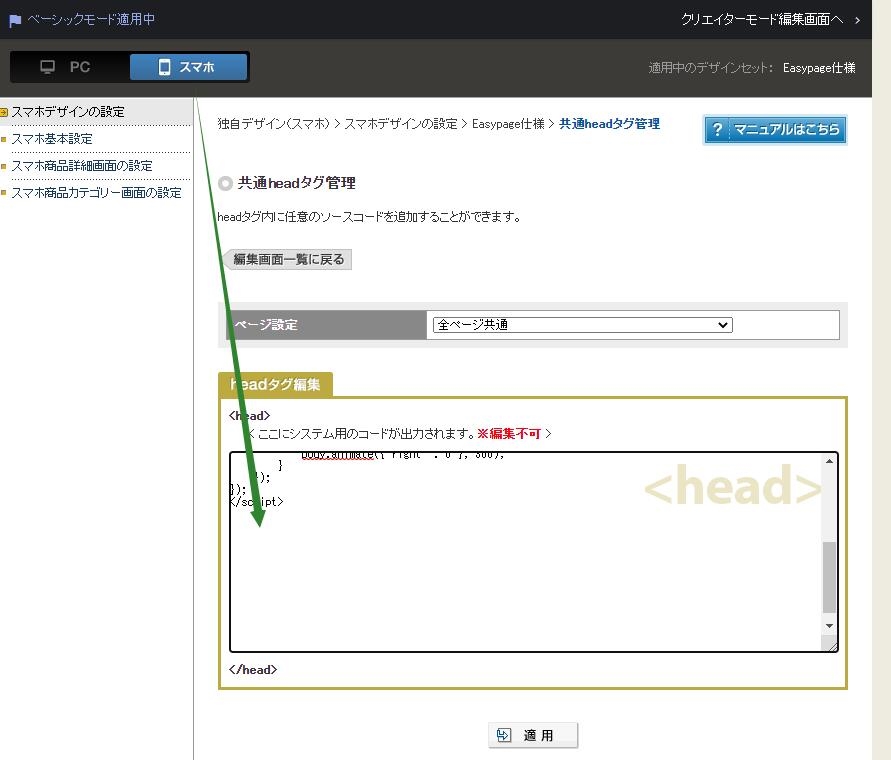
Task: Open スマホ商品カテゴリー画面の設定 sidebar item
Action: click(97, 193)
